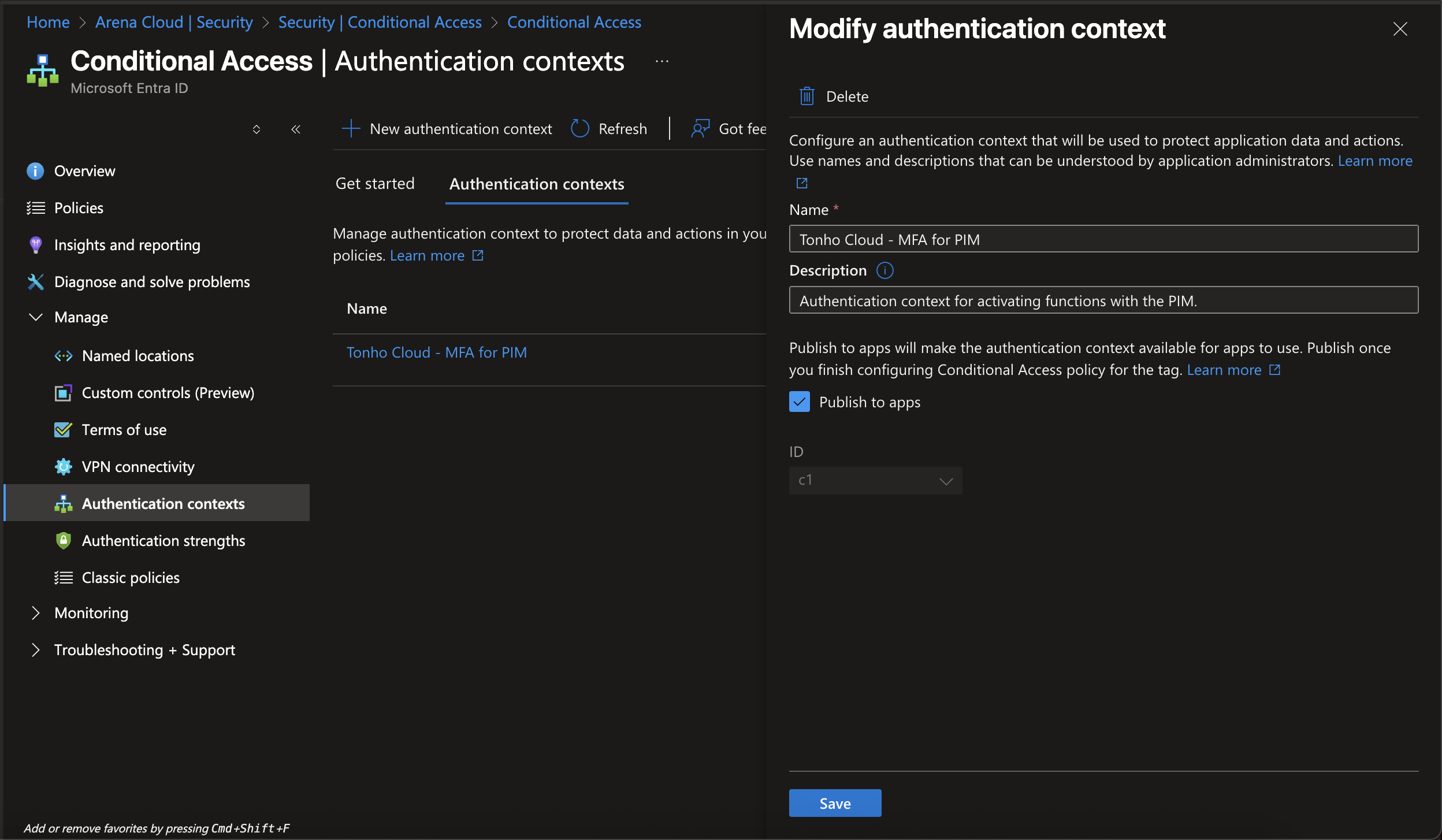Click the Delete button label

coord(847,96)
